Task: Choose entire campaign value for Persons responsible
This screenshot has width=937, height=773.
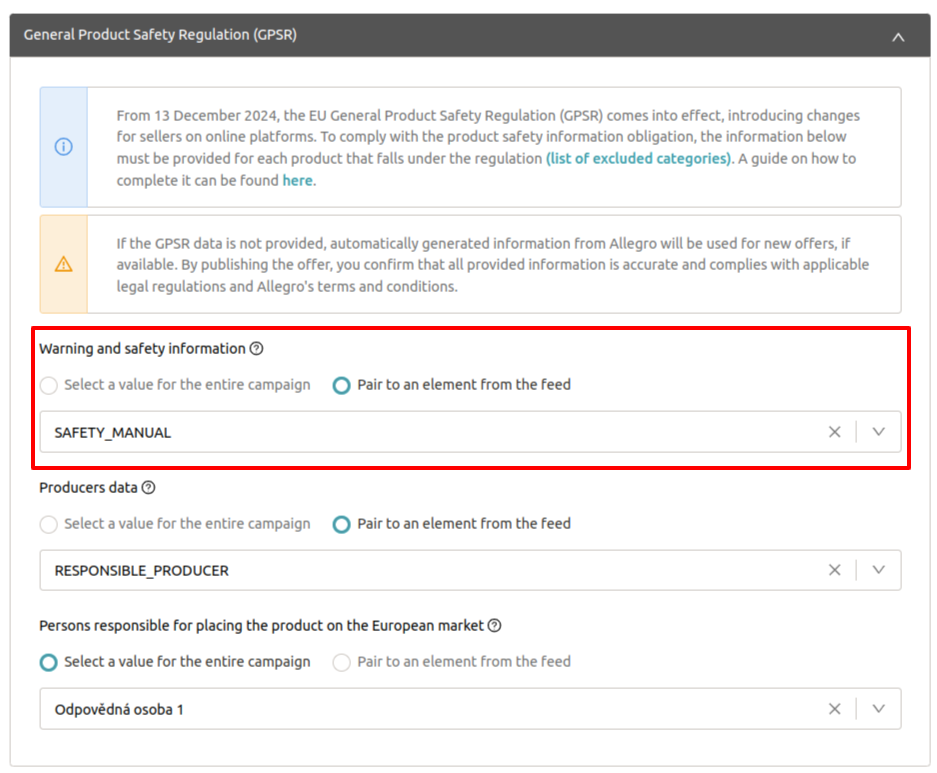Action: pyautogui.click(x=49, y=662)
